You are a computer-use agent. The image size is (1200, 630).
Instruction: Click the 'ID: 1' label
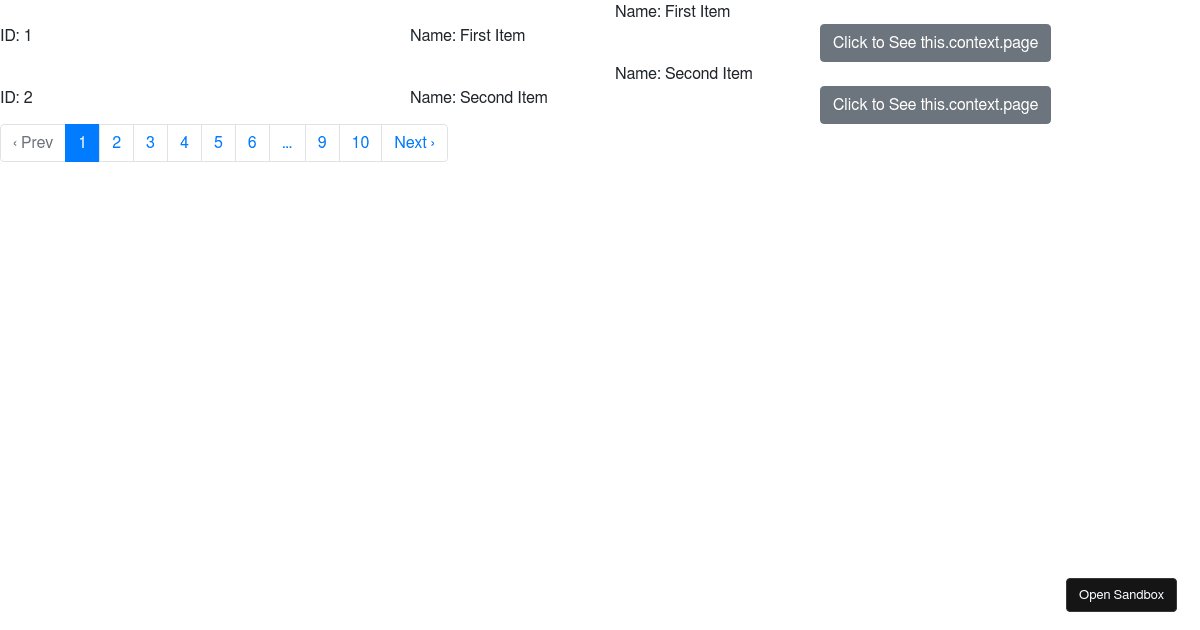coord(16,35)
